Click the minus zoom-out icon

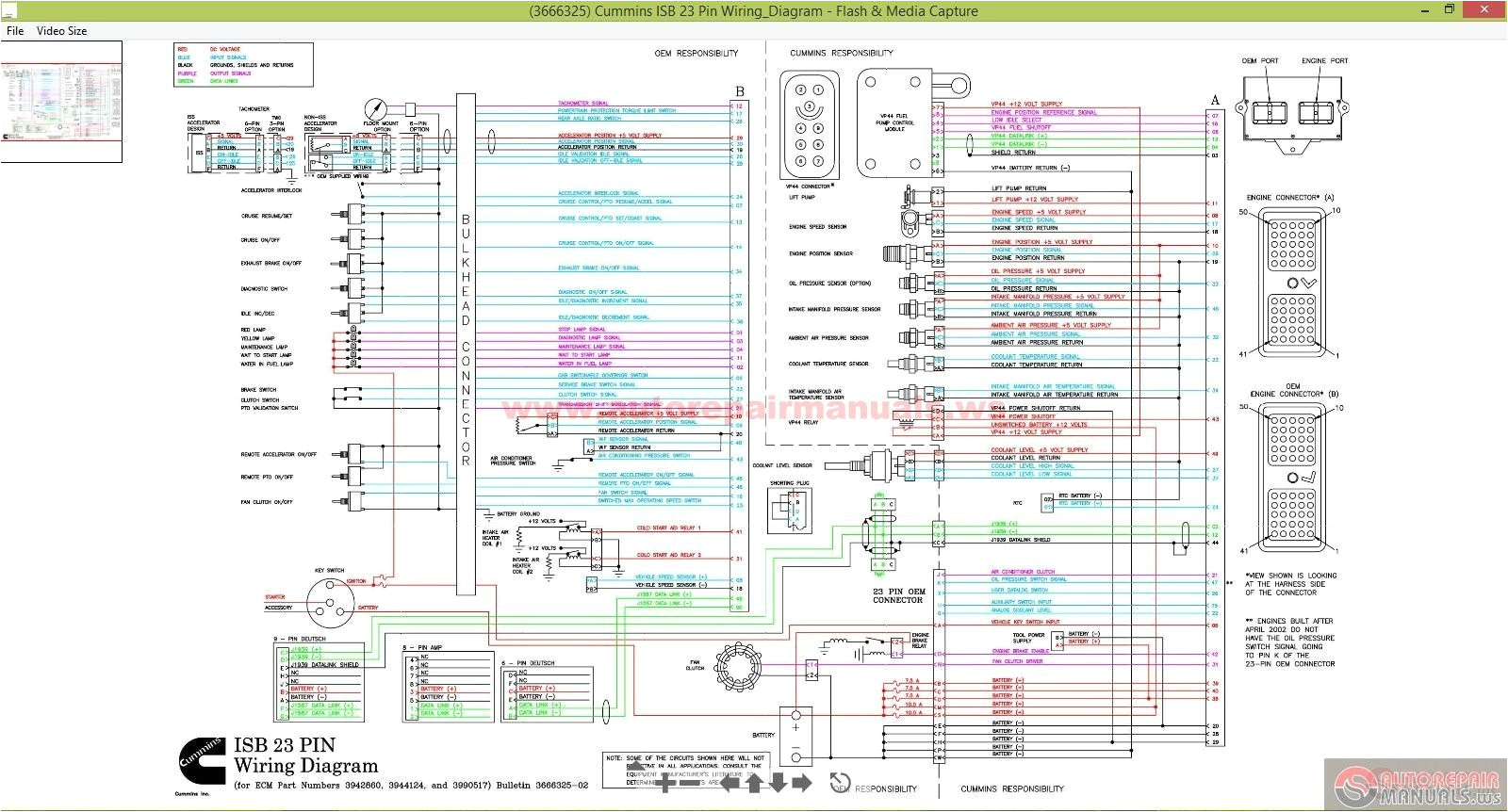tap(691, 783)
